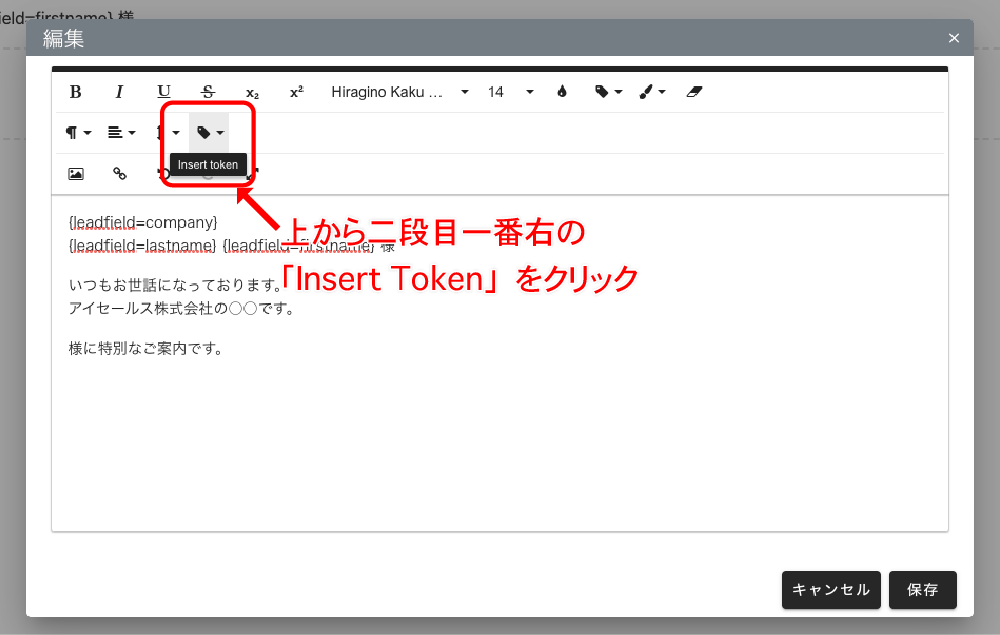The height and width of the screenshot is (635, 1000).
Task: Pick text color with the droplet icon
Action: 562,92
